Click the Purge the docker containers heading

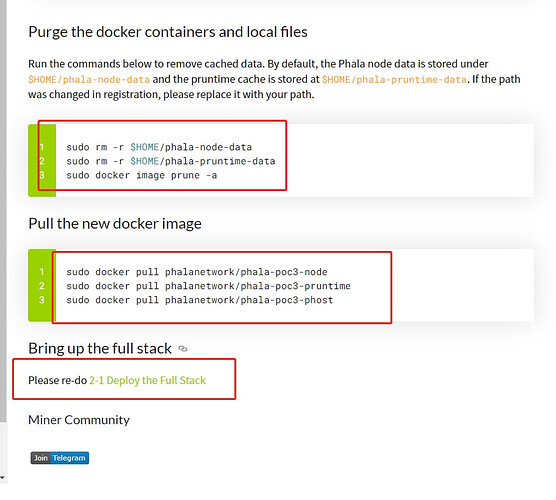168,32
